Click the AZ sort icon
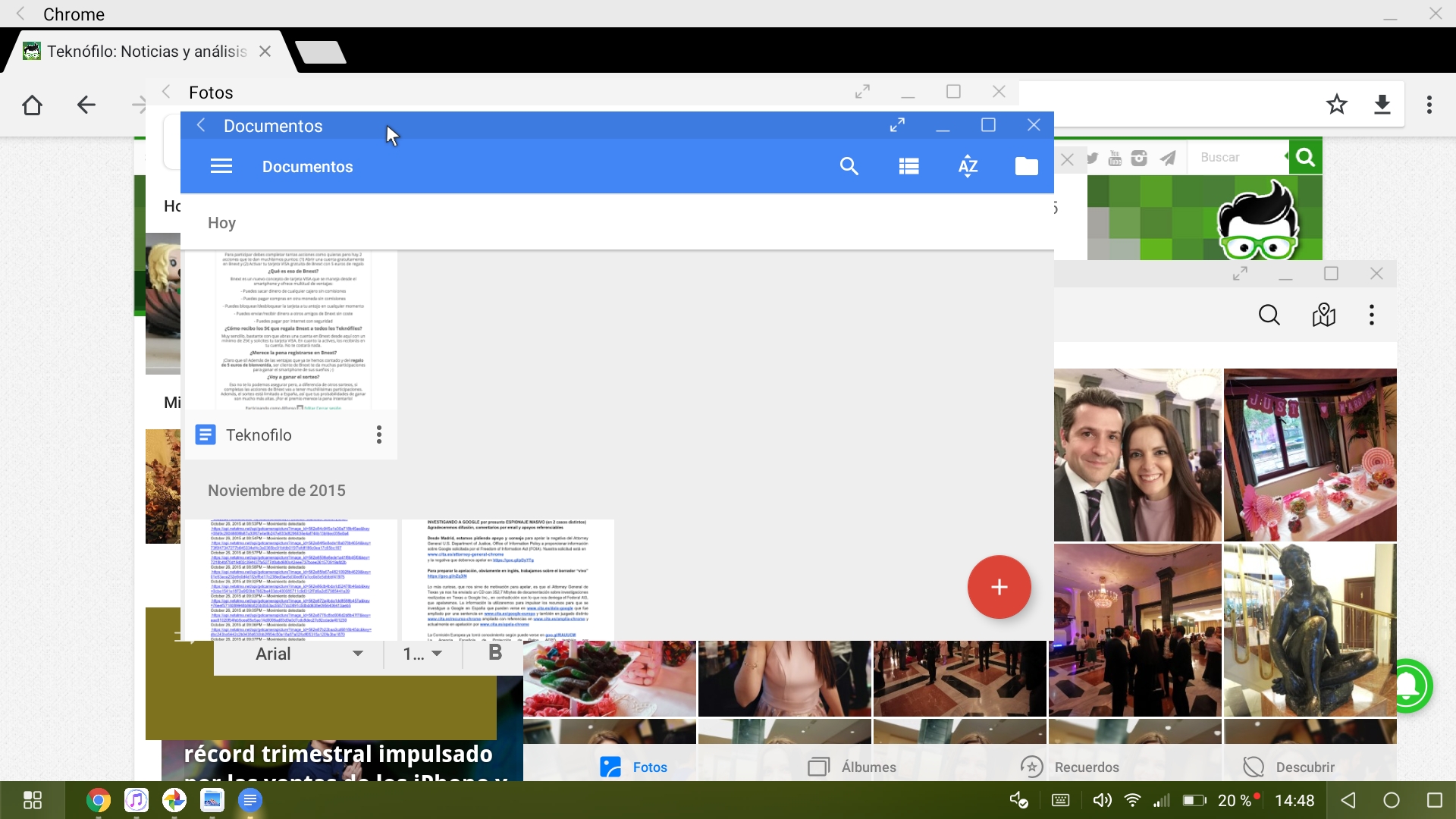This screenshot has height=819, width=1456. coord(968,166)
